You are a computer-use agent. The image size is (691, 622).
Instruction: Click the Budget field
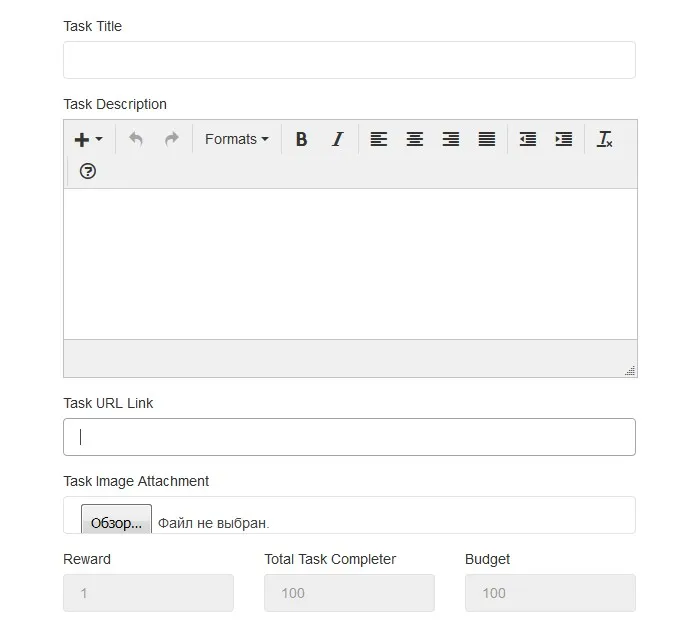click(550, 593)
